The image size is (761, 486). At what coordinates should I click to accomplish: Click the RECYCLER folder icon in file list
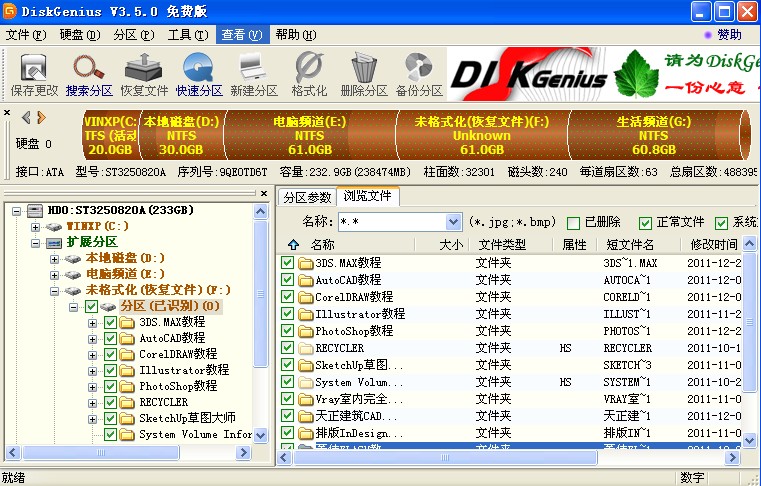coord(306,348)
